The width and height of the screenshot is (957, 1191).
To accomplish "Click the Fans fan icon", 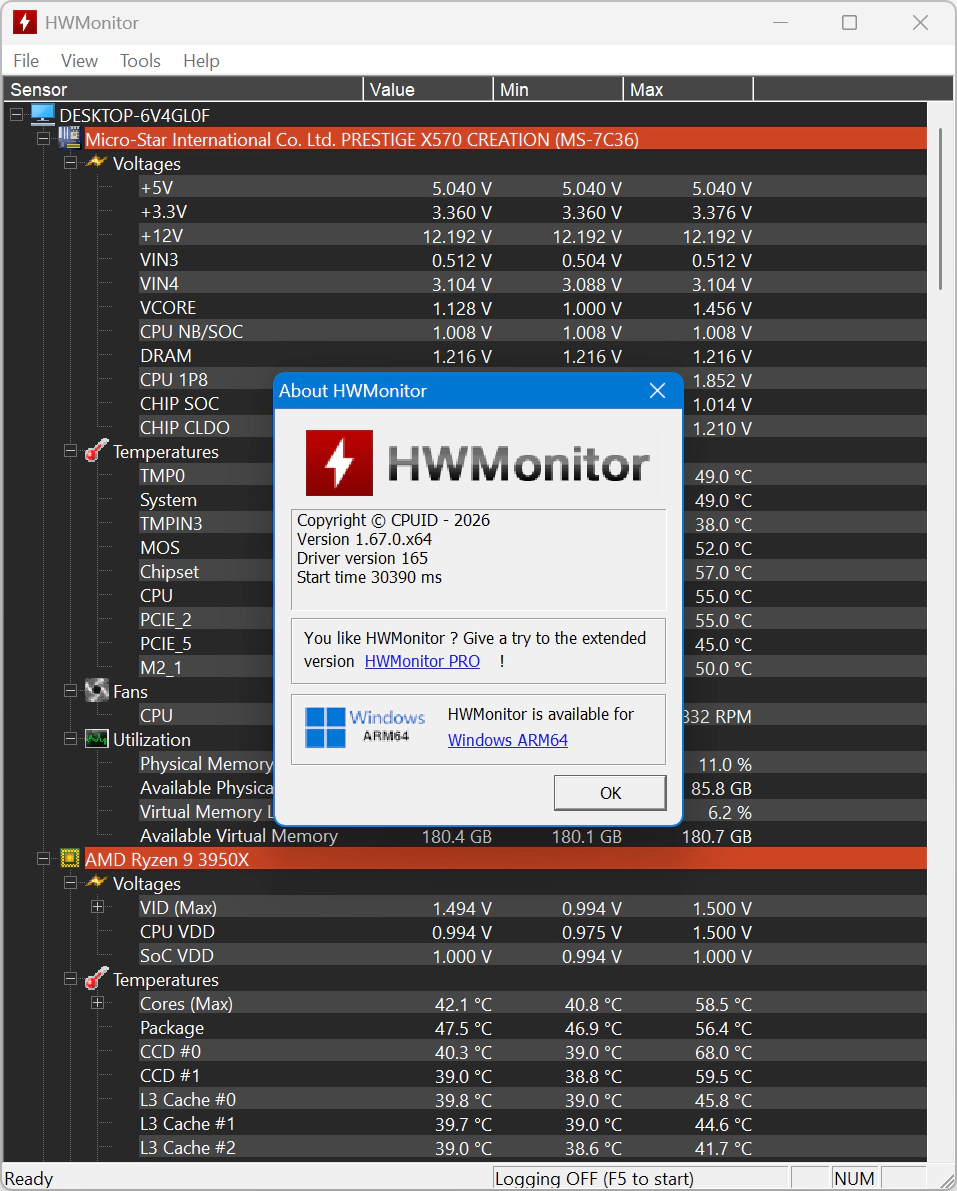I will [96, 690].
